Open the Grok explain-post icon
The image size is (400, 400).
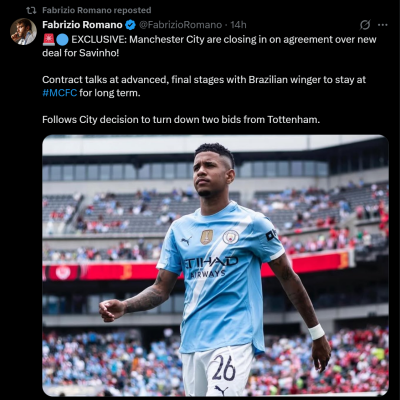tap(365, 25)
